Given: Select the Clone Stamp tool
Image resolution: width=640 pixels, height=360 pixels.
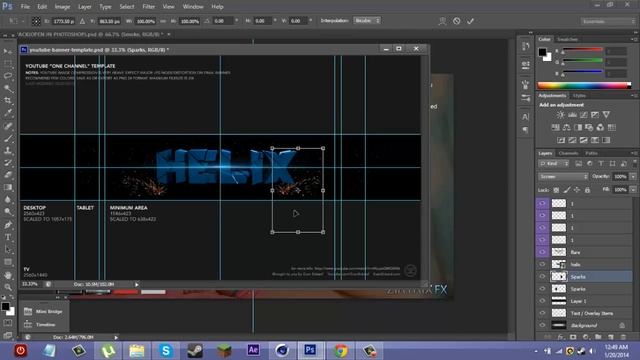Looking at the screenshot, I should (7, 150).
